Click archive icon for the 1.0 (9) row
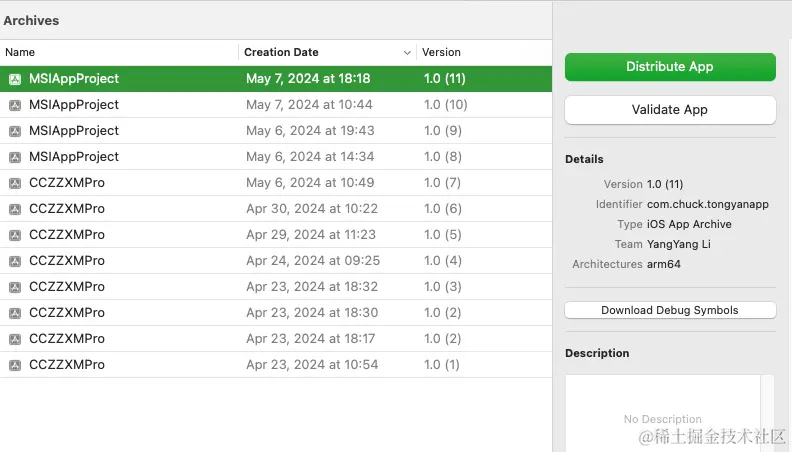792x452 pixels. (x=15, y=131)
